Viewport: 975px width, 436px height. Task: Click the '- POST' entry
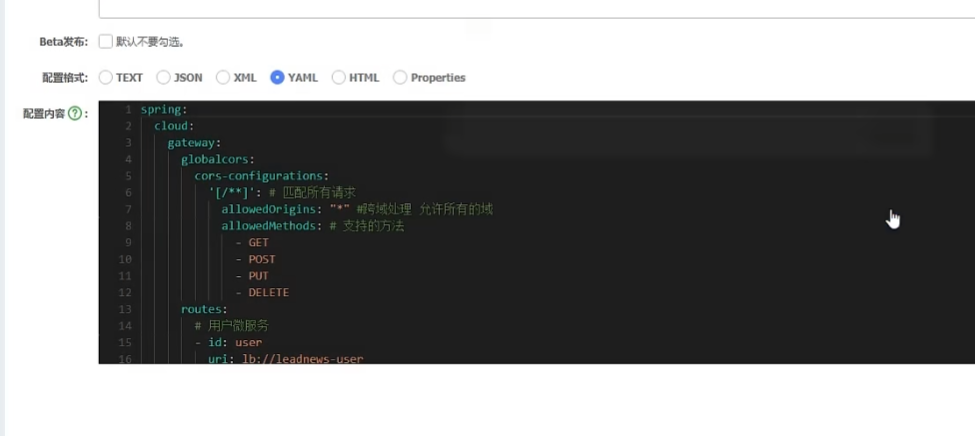coord(255,259)
